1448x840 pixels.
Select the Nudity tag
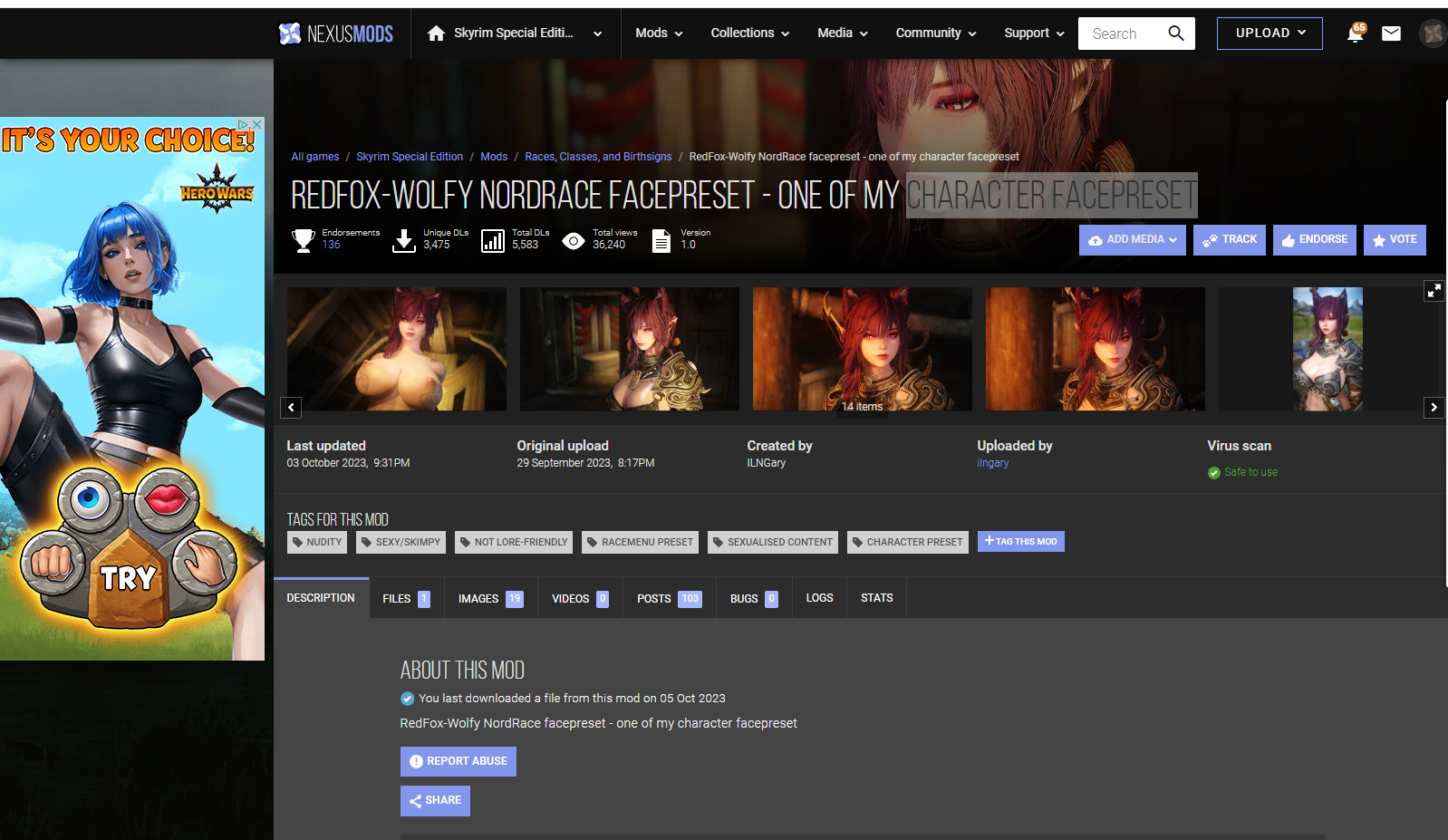[317, 542]
